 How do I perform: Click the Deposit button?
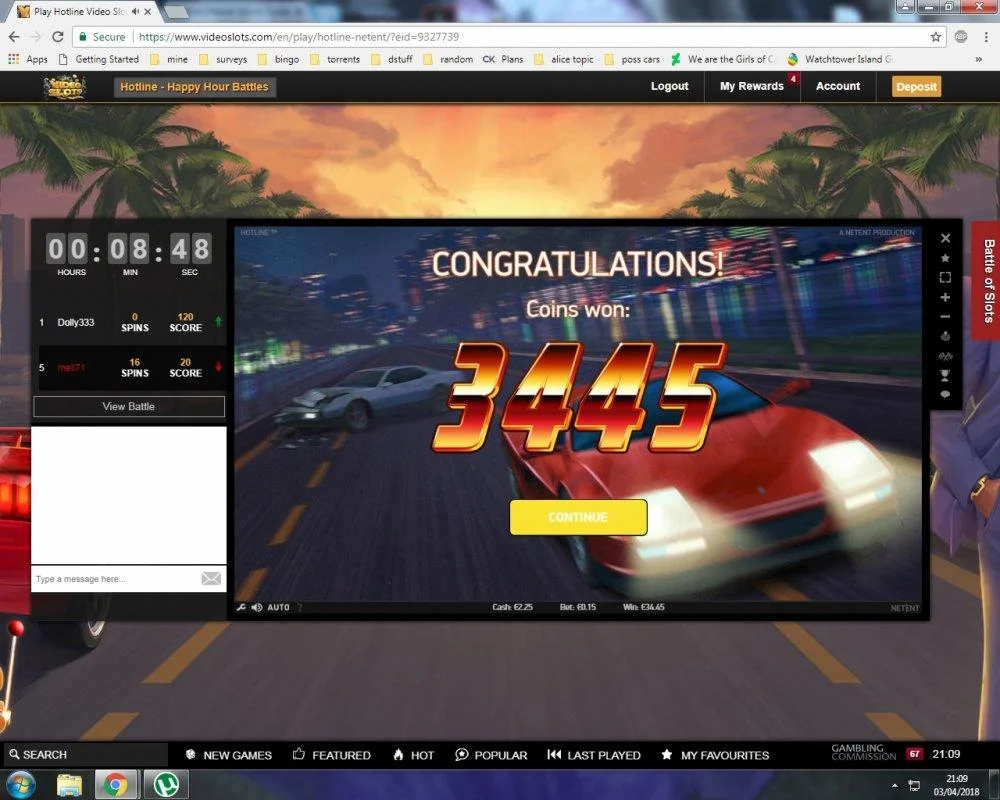(x=916, y=87)
